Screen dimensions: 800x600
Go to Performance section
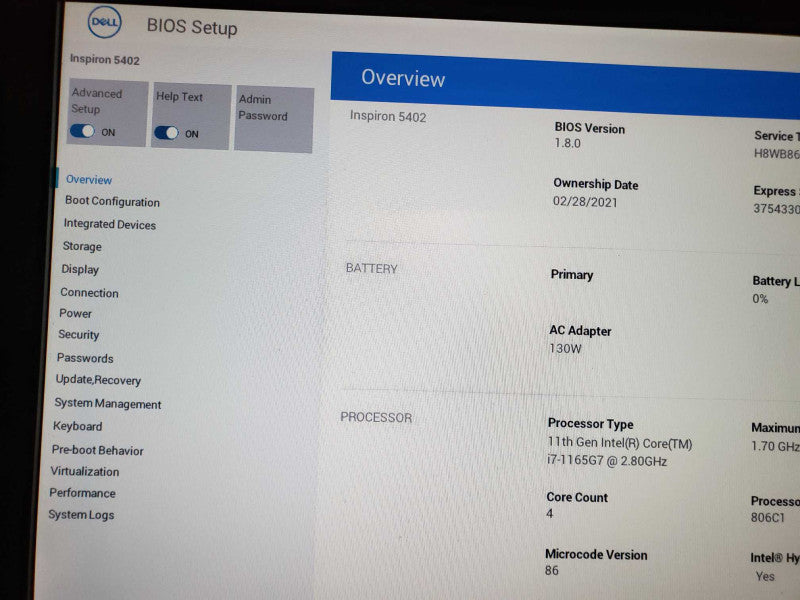click(x=82, y=493)
